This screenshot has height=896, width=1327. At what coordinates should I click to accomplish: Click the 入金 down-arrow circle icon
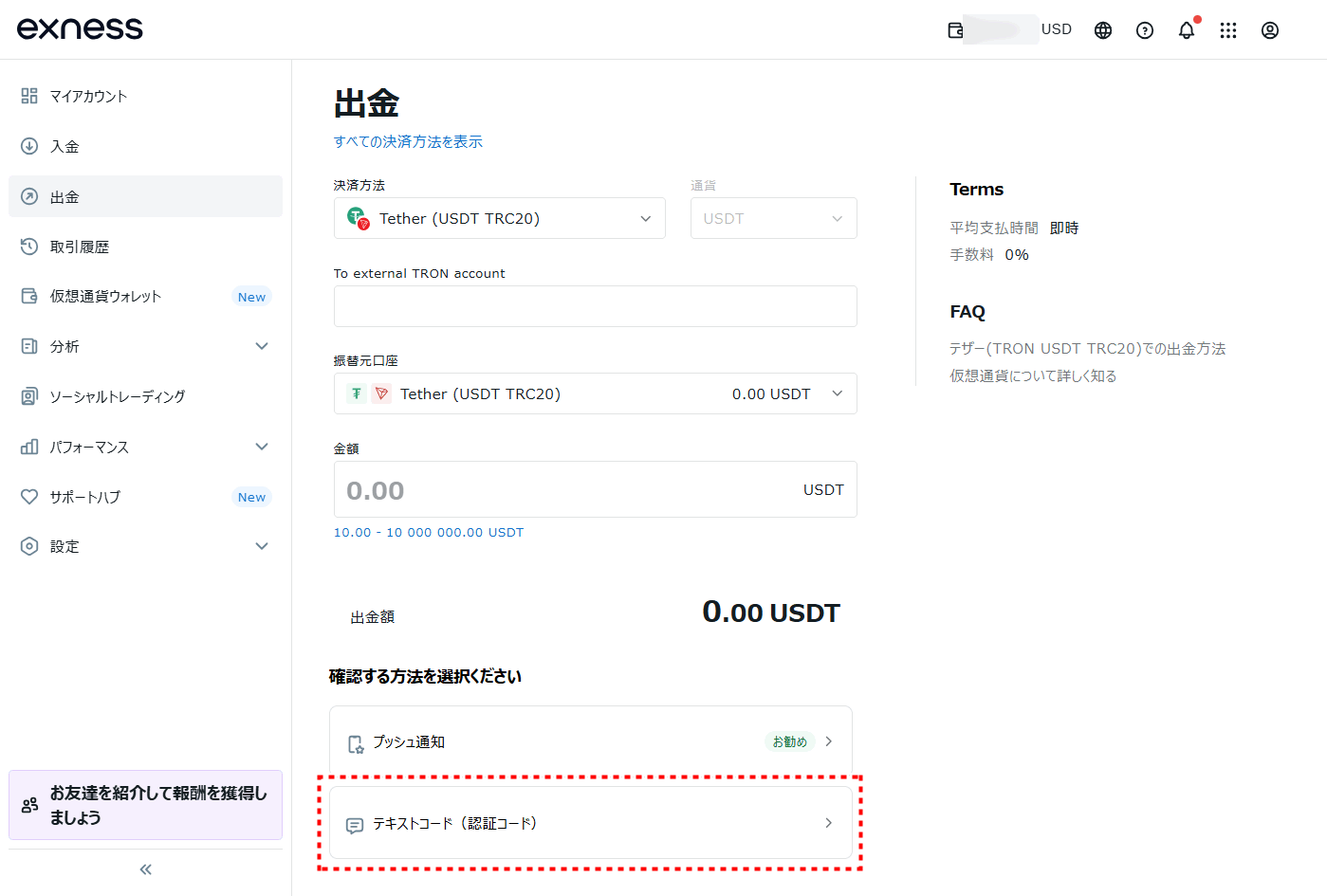(x=29, y=146)
